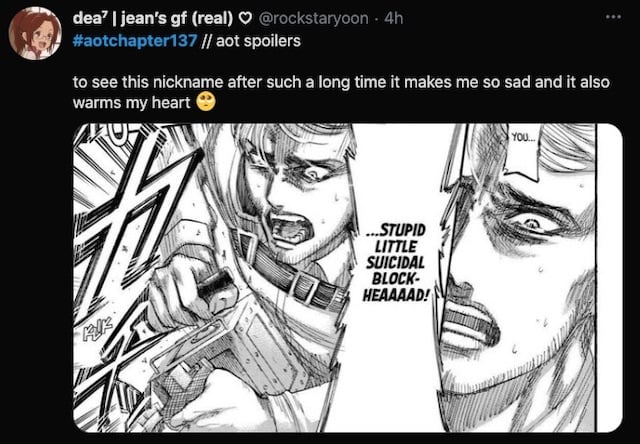Click the wide eye of the right character
This screenshot has width=640, height=444.
[x=531, y=223]
